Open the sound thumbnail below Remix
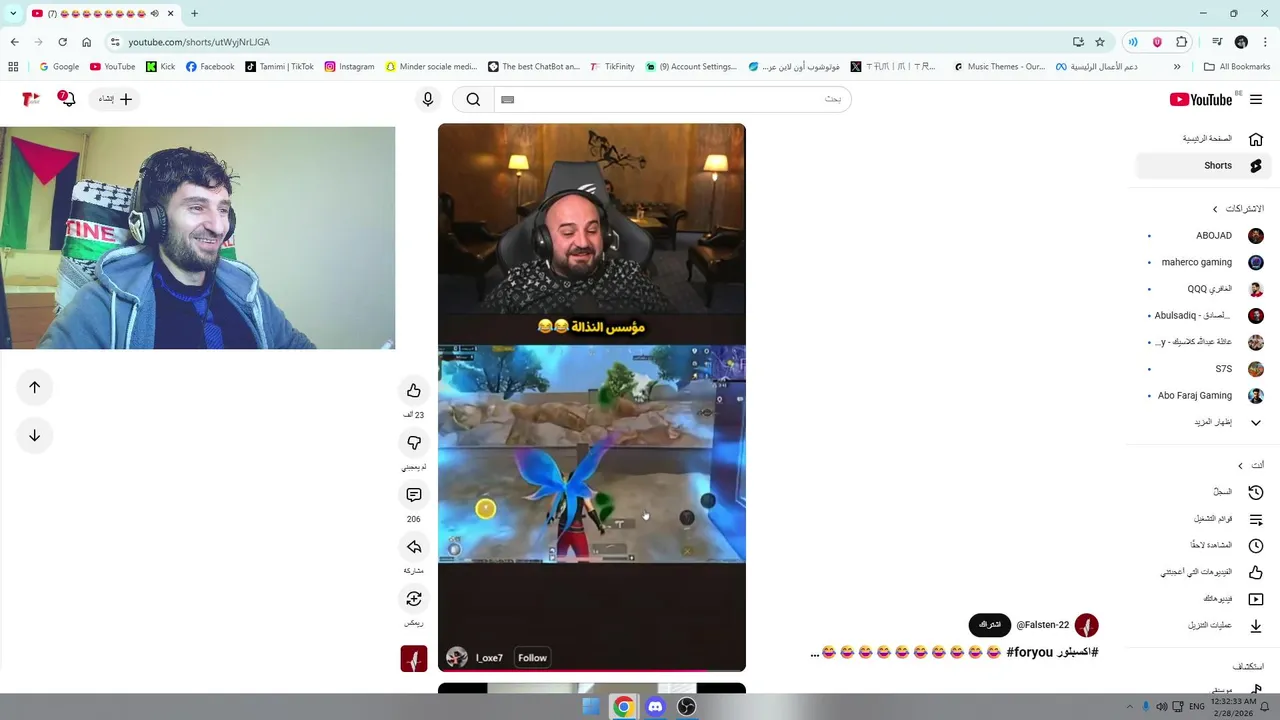 414,658
